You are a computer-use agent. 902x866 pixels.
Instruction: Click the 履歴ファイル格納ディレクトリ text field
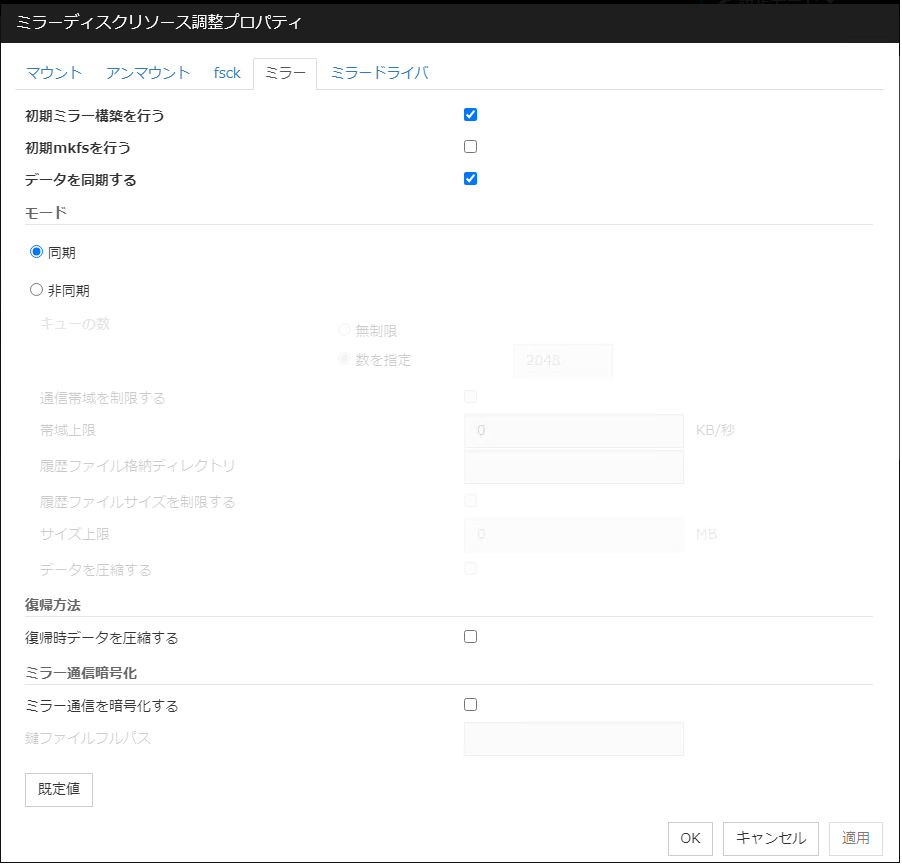574,467
